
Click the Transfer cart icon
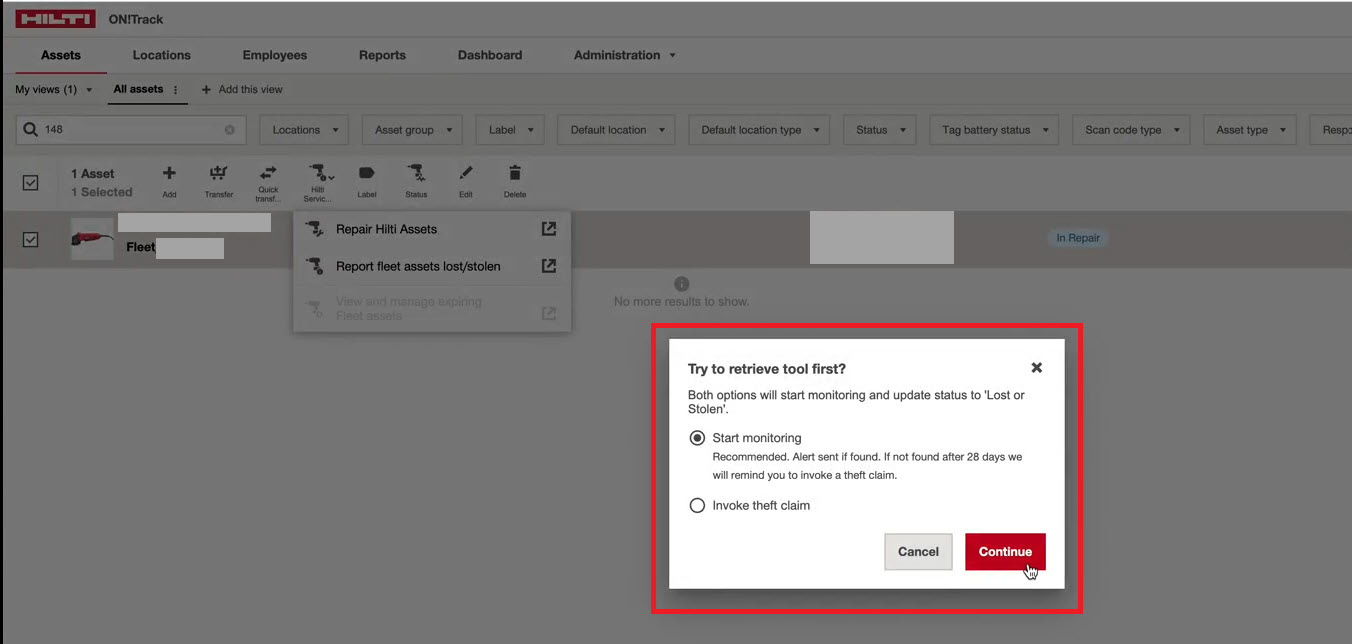pos(219,174)
